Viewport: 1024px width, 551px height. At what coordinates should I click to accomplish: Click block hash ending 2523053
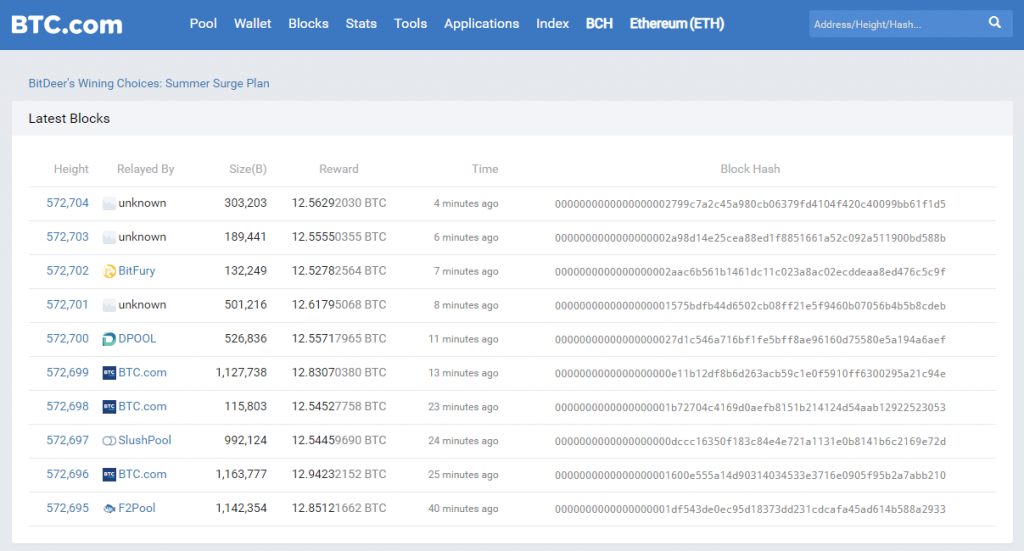(750, 408)
